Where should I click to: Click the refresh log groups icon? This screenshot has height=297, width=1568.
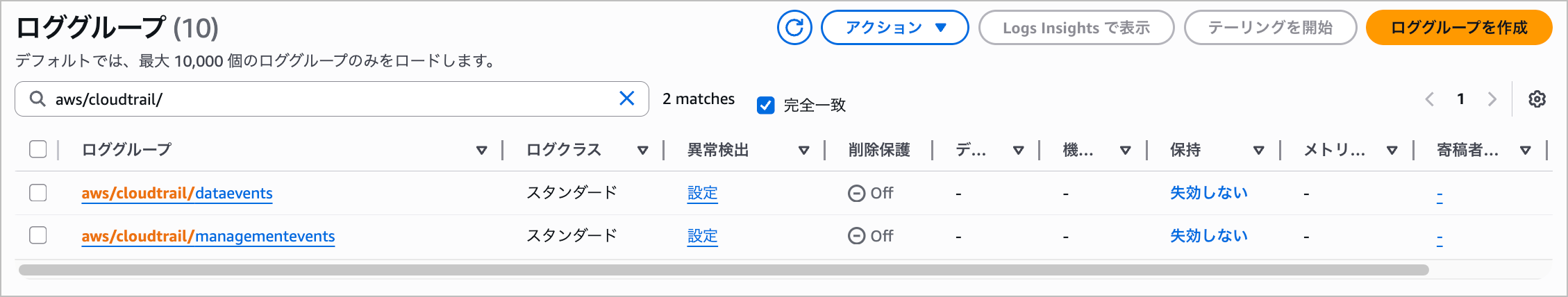tap(794, 28)
